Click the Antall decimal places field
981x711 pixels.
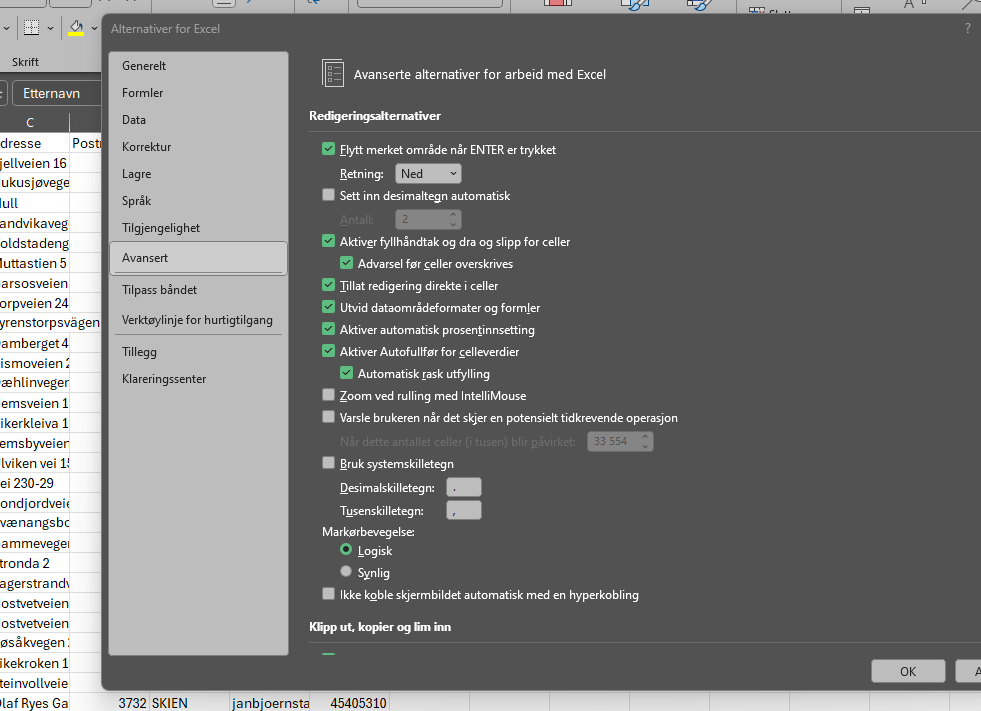pos(422,219)
